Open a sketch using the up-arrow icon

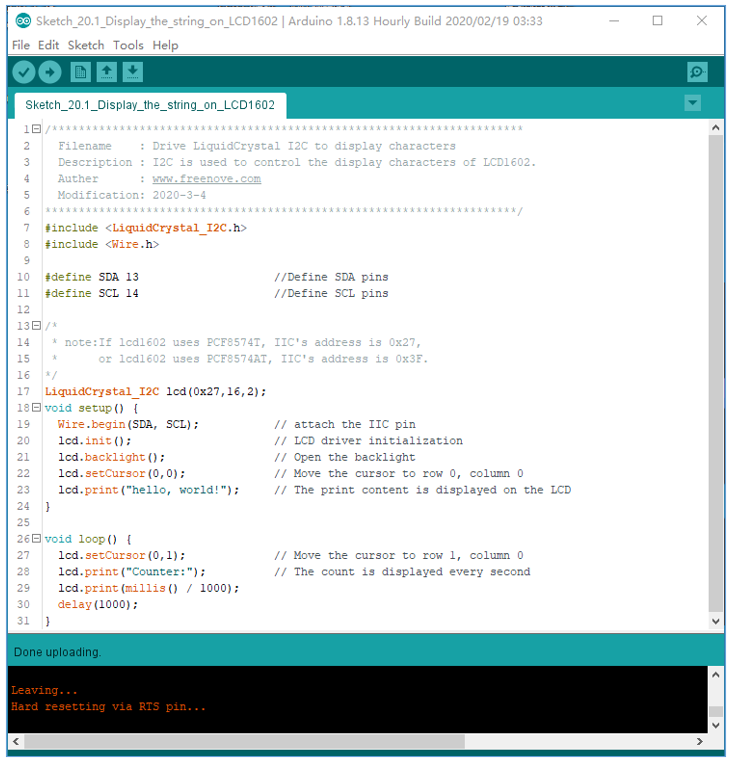(107, 73)
